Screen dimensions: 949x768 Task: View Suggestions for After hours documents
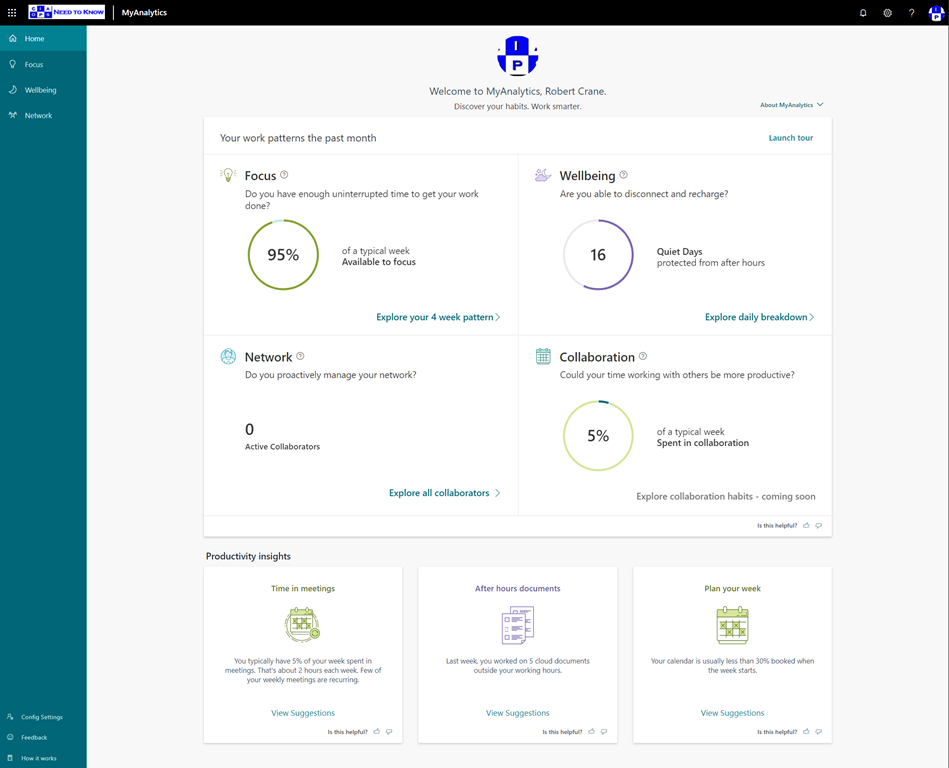(517, 713)
